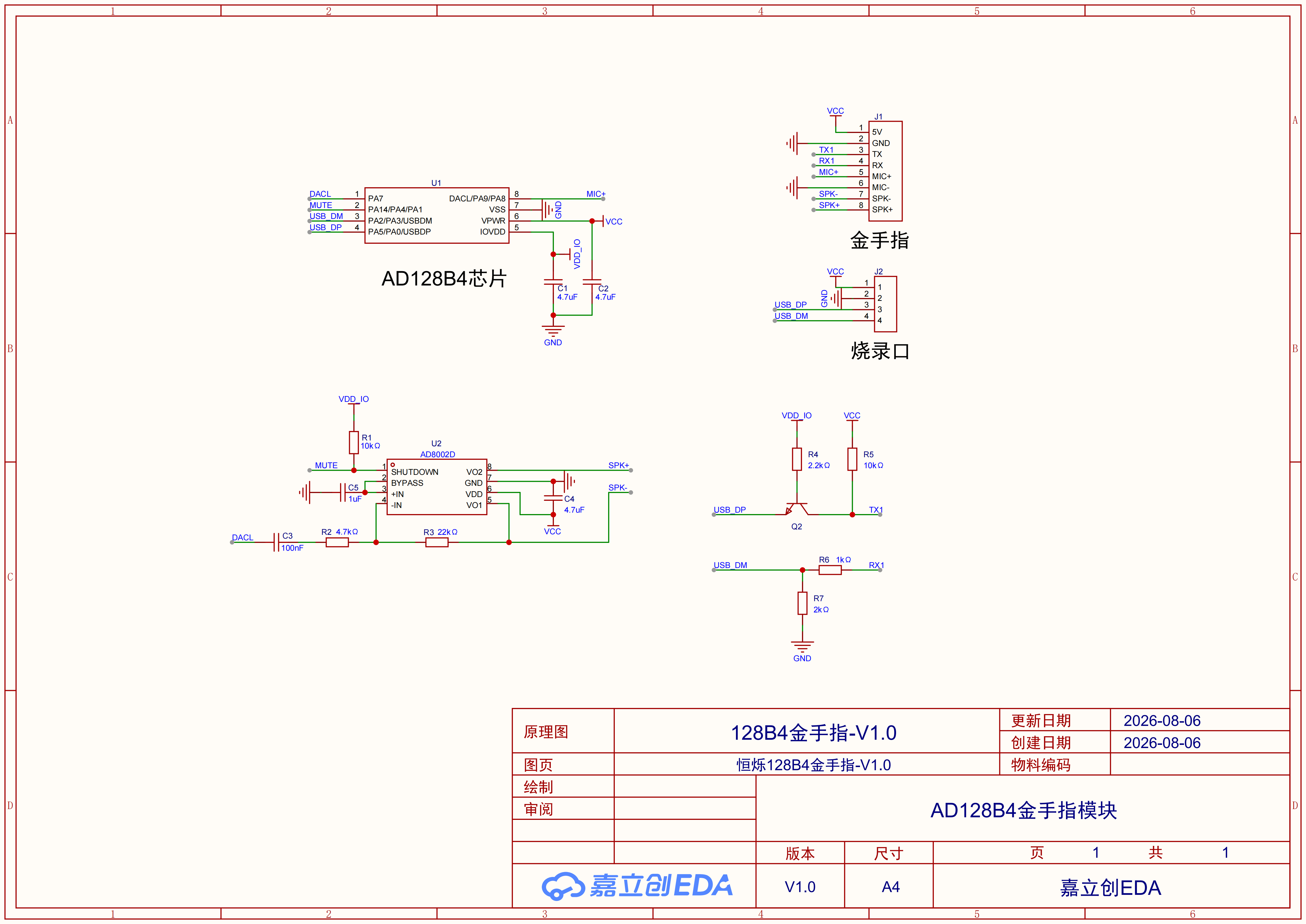Click the 'IOVDD' pin name on U1
Screen dimensions: 1306x924
492,232
